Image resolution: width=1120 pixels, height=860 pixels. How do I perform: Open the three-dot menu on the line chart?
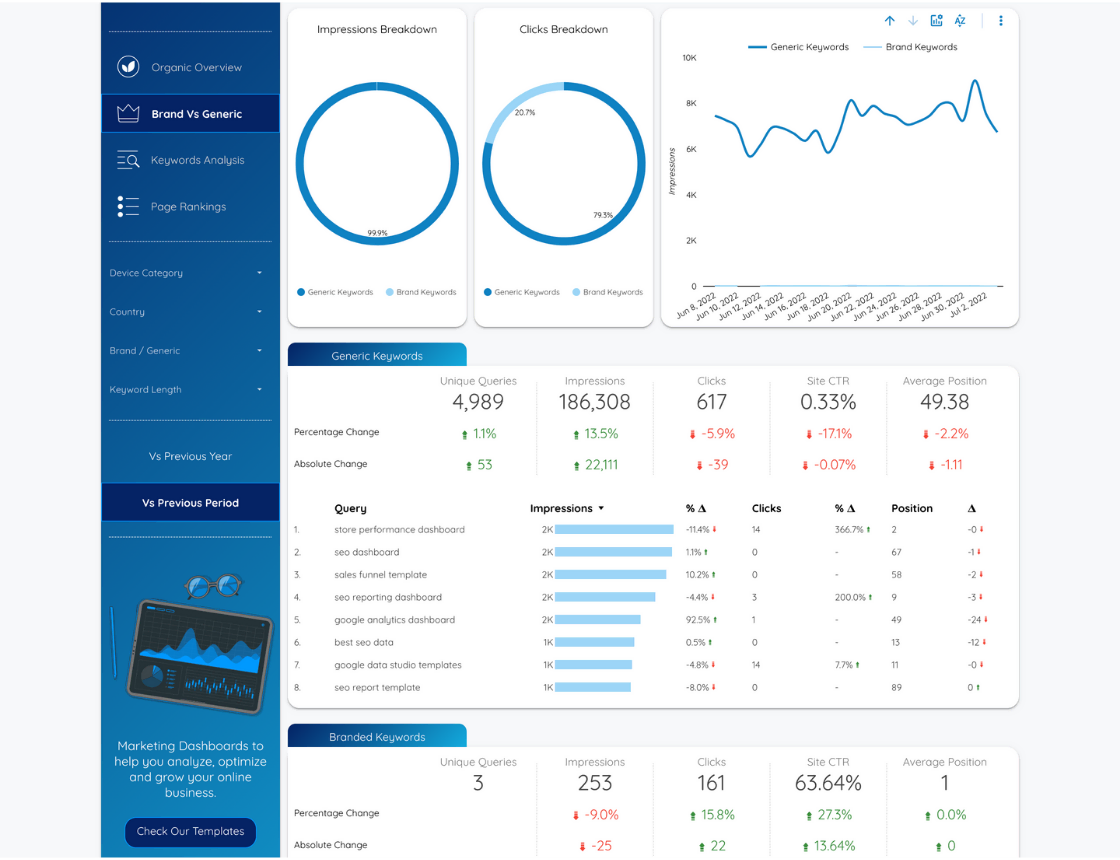click(1001, 20)
